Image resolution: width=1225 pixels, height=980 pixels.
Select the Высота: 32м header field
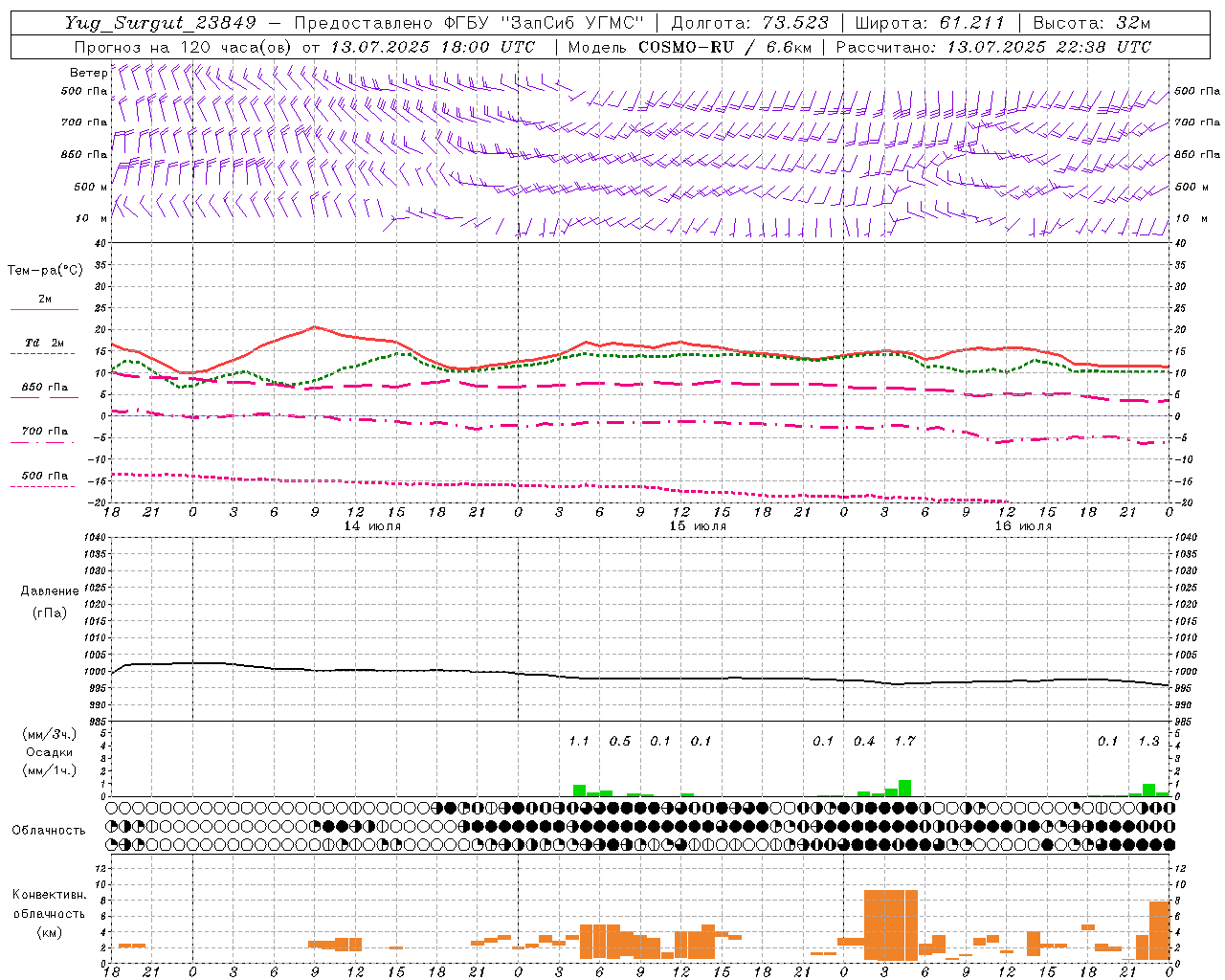[x=1092, y=23]
